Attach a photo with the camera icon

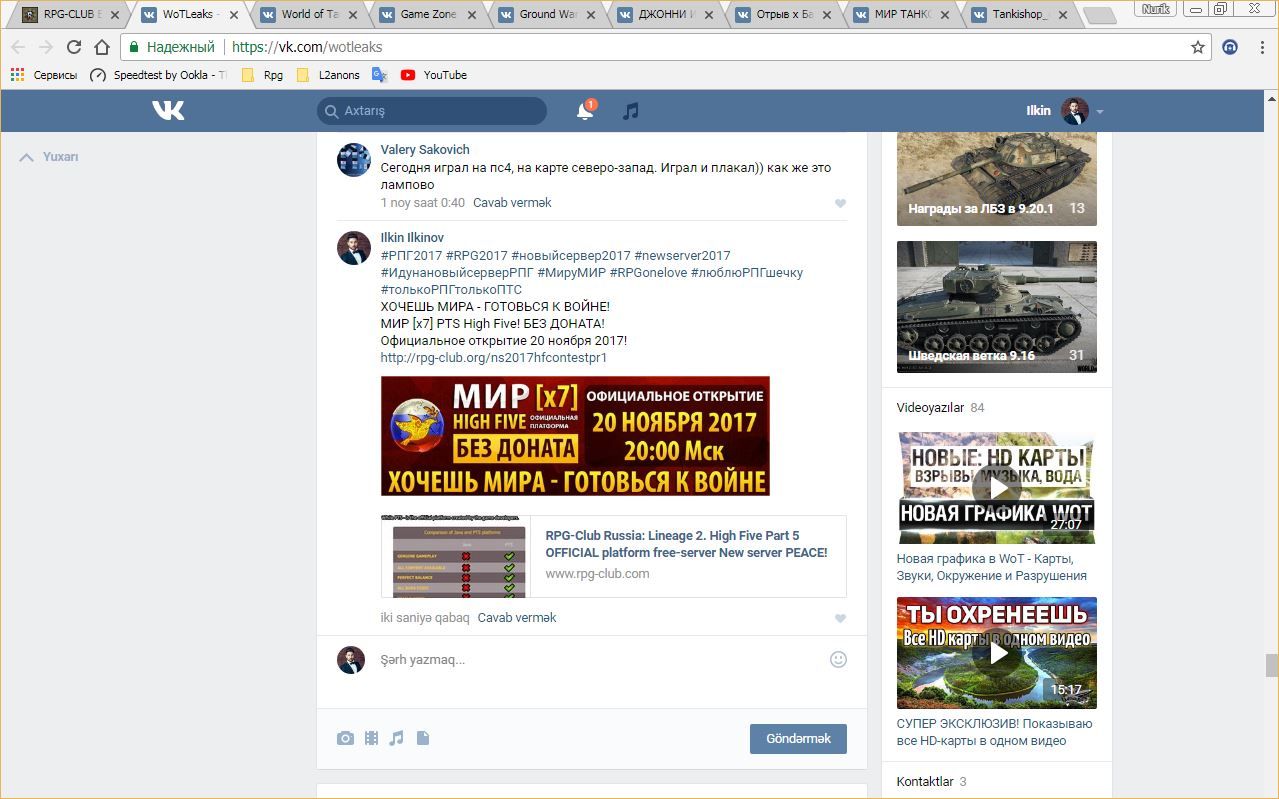tap(345, 738)
